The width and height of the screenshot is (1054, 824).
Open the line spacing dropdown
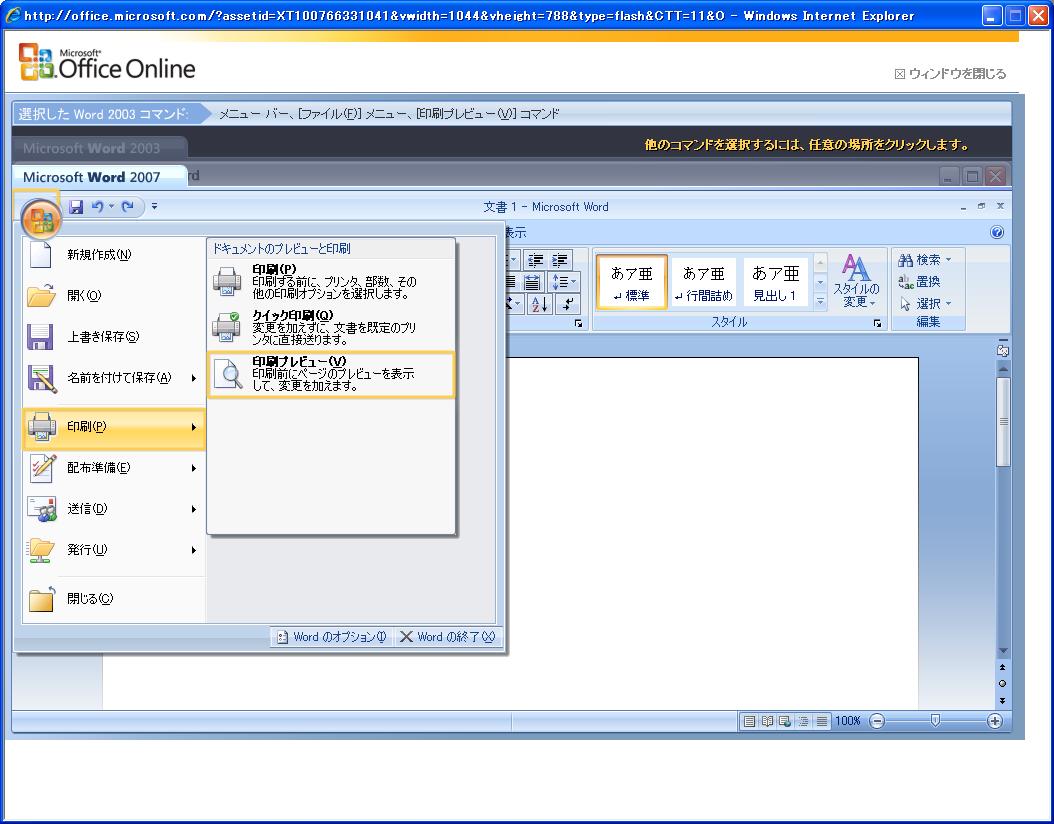pos(564,282)
